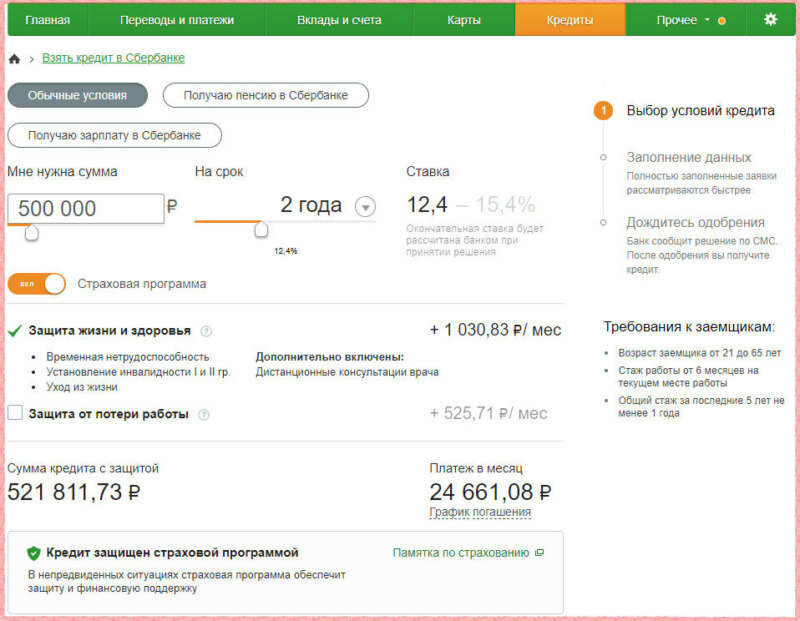Click Требования к заемщикам heading
800x621 pixels.
tap(689, 327)
